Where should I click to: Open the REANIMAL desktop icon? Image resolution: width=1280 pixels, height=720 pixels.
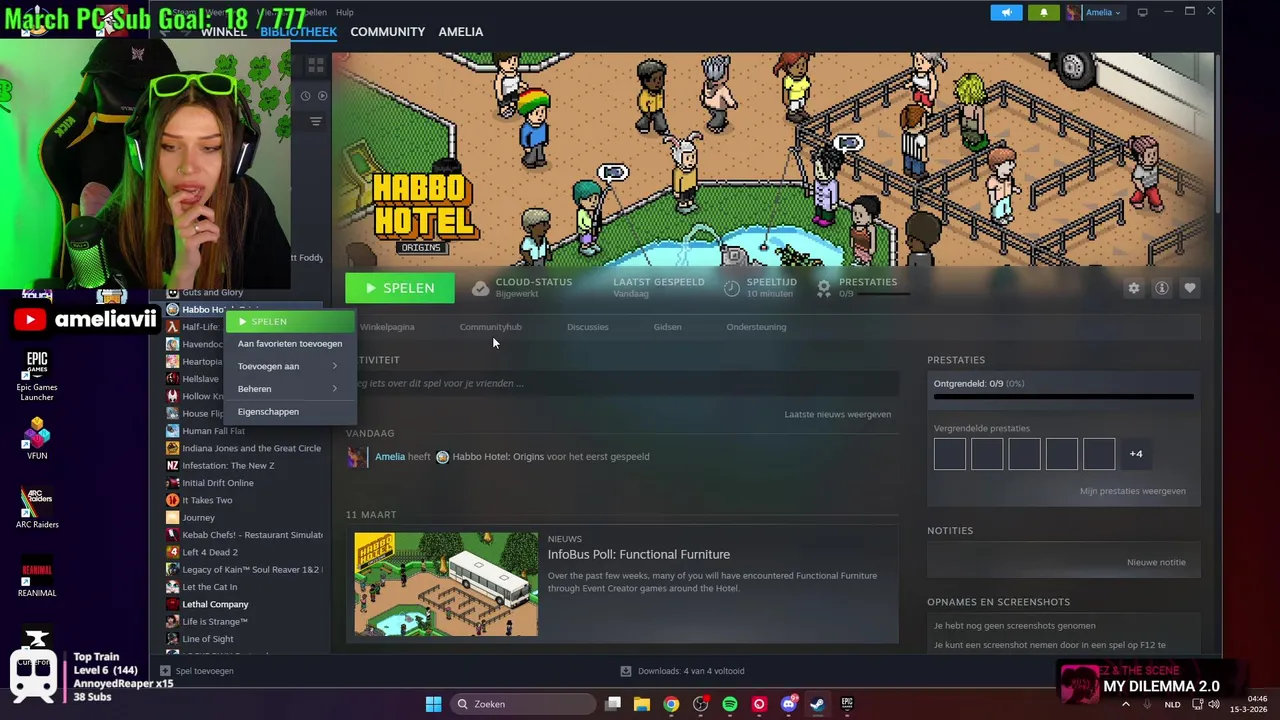[37, 578]
